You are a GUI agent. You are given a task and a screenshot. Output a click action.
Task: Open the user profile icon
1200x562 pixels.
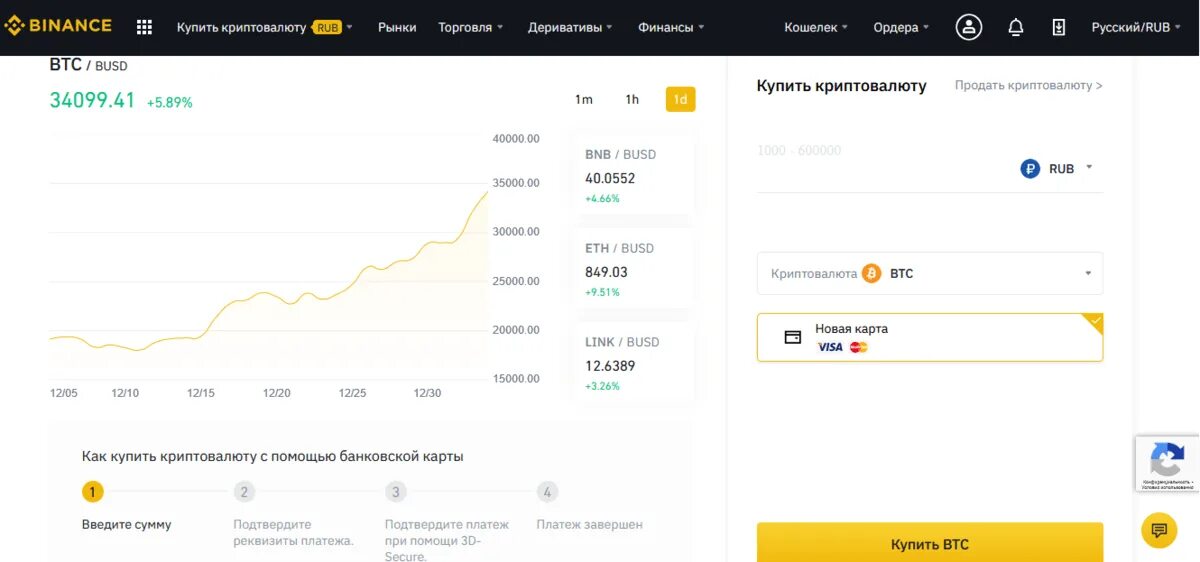click(x=968, y=27)
